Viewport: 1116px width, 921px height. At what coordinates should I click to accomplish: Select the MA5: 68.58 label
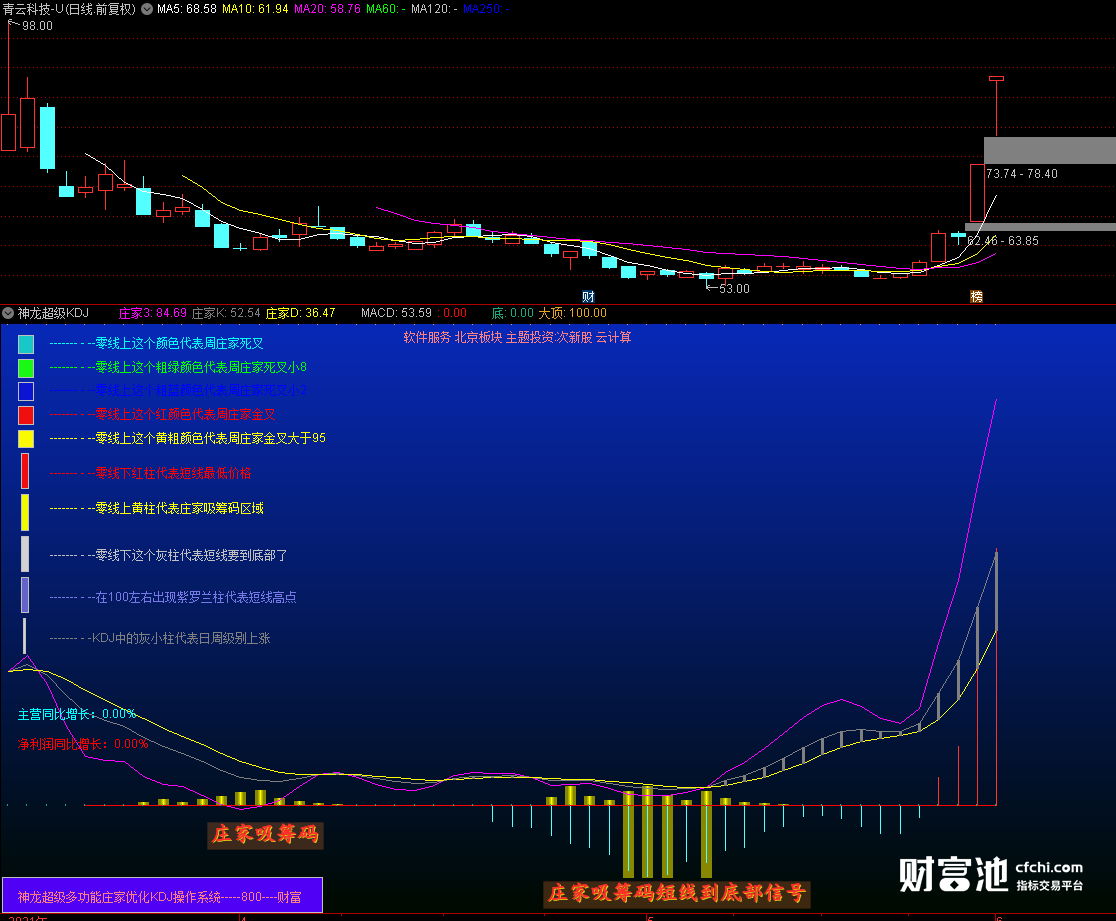point(186,9)
